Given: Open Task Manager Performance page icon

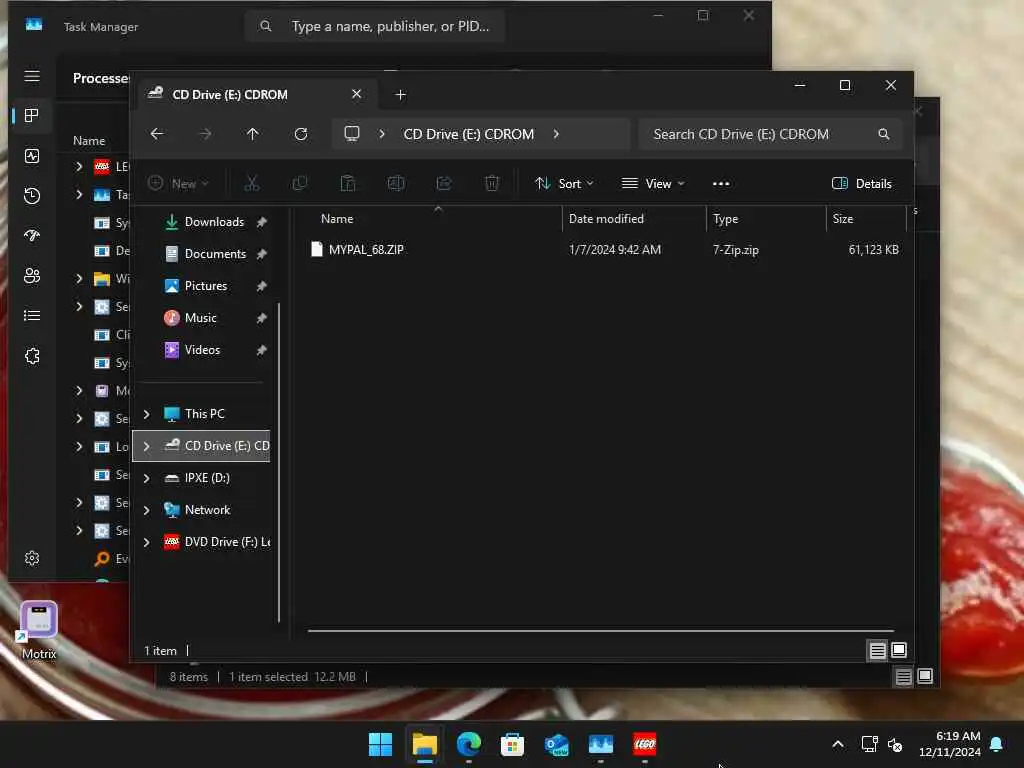Looking at the screenshot, I should (32, 156).
